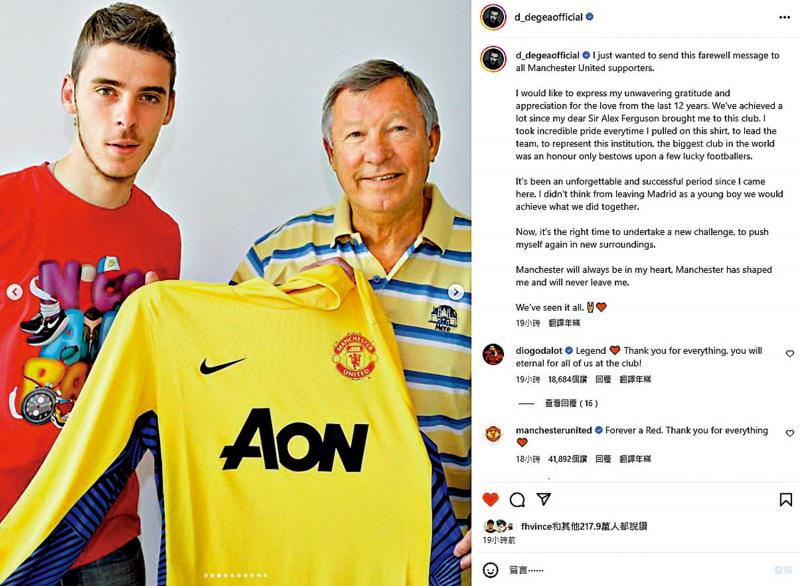
Task: Open the manchesterunited profile link
Action: [554, 430]
